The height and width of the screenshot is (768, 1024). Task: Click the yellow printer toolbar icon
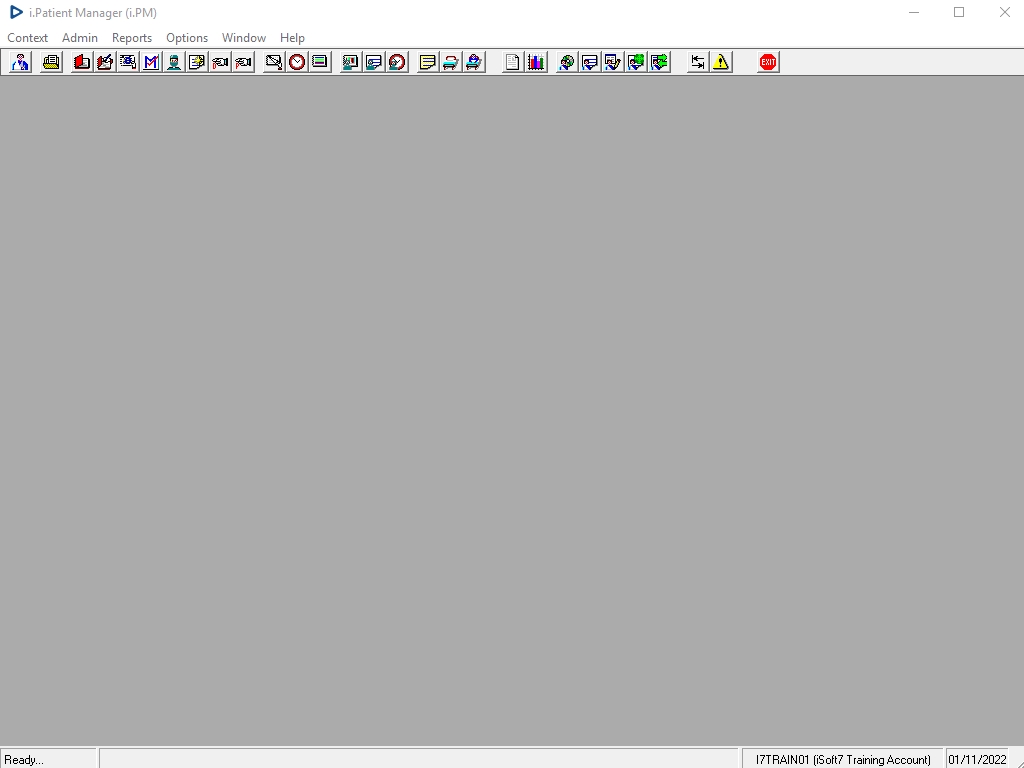[x=51, y=62]
